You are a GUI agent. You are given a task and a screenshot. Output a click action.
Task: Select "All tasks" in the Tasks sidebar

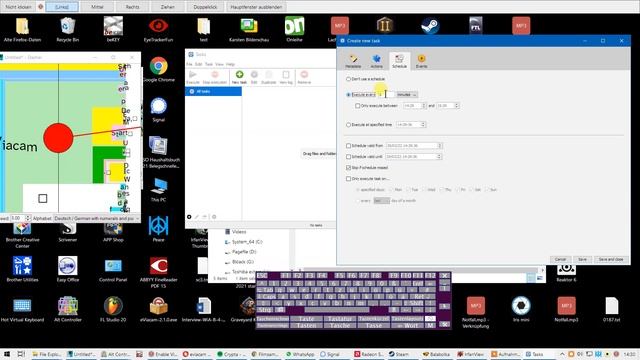coord(213,91)
